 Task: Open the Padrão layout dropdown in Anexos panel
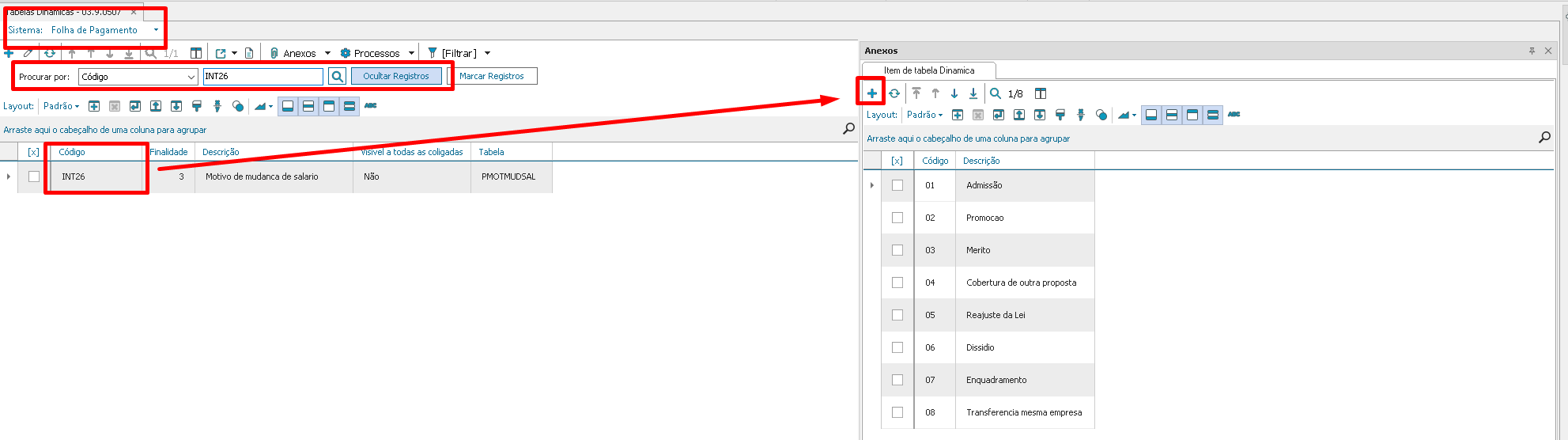(924, 115)
